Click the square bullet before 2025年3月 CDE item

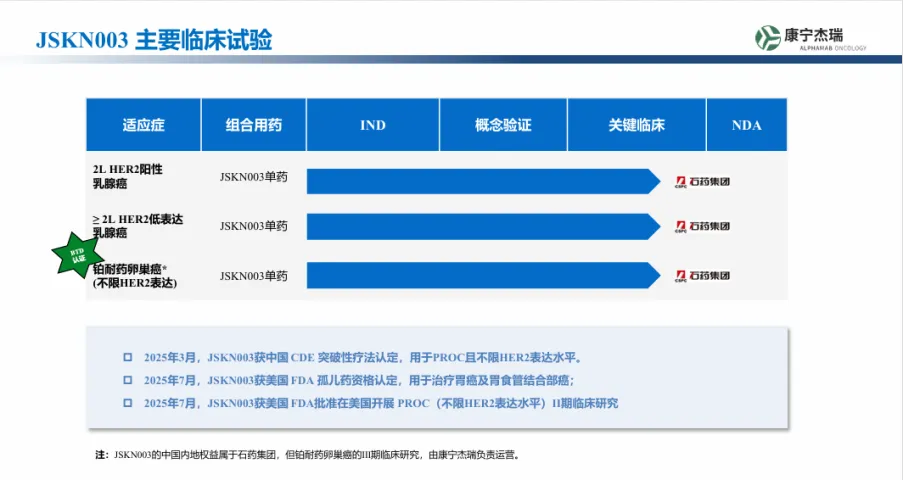(127, 357)
